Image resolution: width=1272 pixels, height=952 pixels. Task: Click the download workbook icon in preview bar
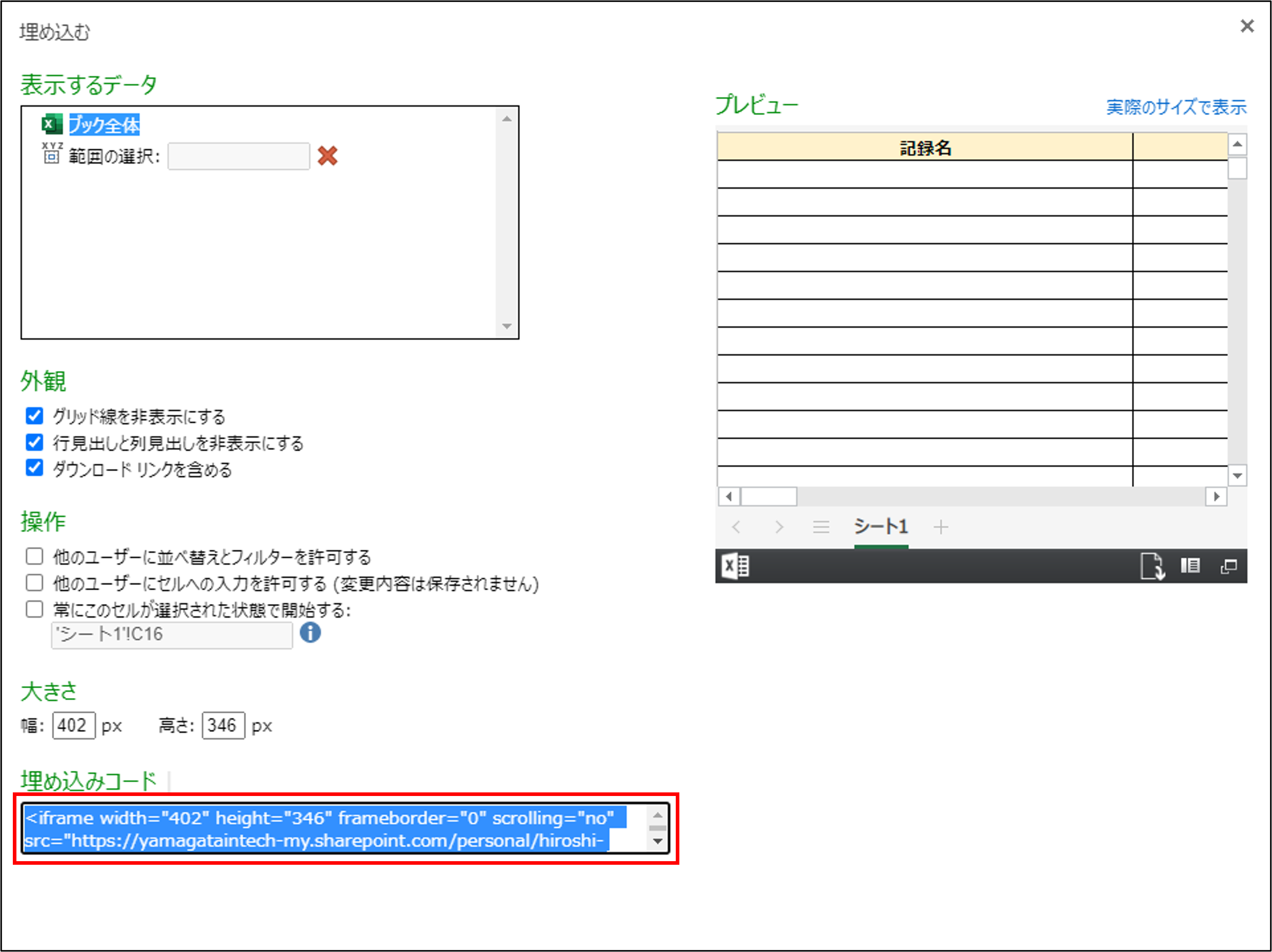(1152, 567)
